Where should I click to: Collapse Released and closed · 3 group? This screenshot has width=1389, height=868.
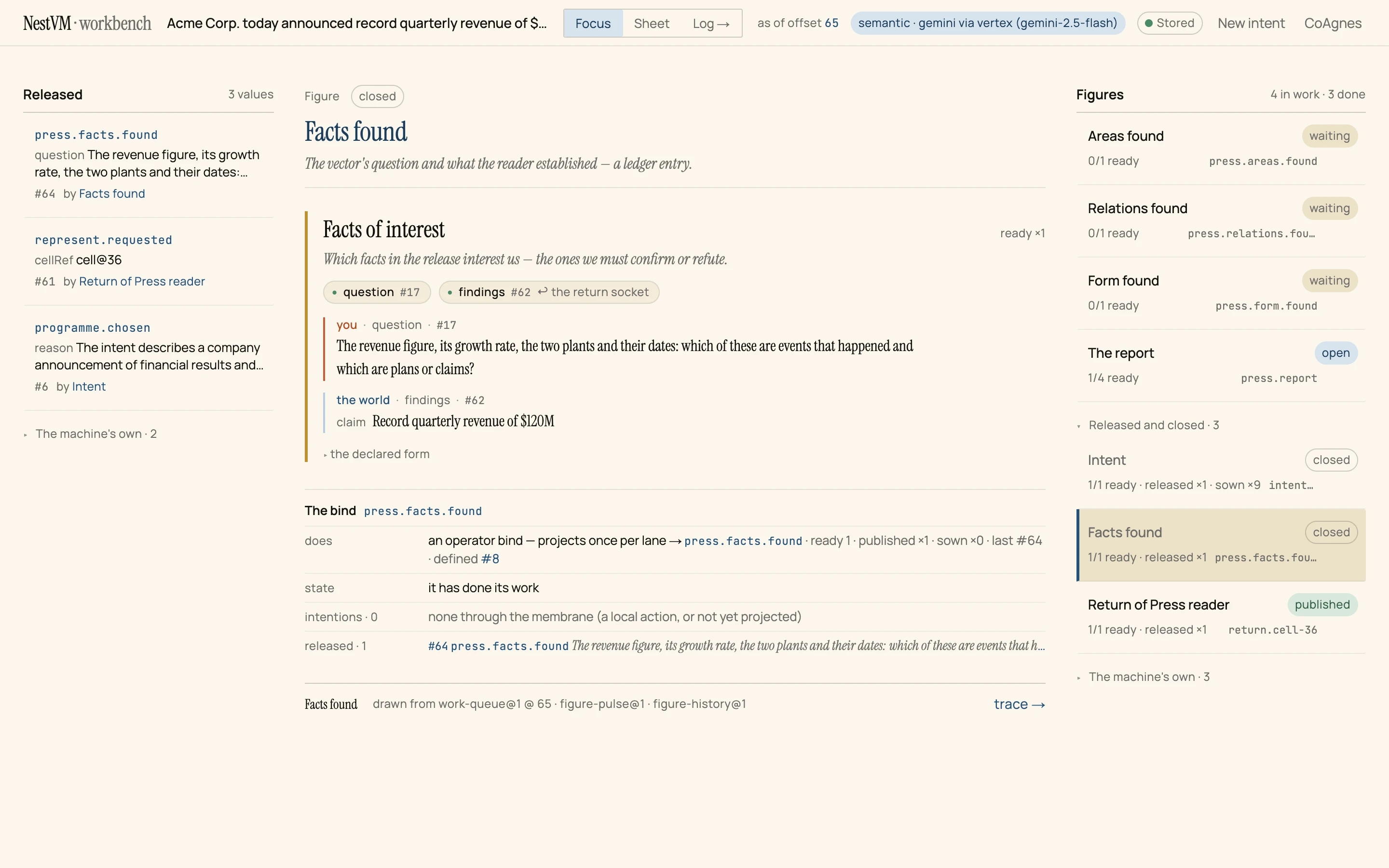[1147, 425]
